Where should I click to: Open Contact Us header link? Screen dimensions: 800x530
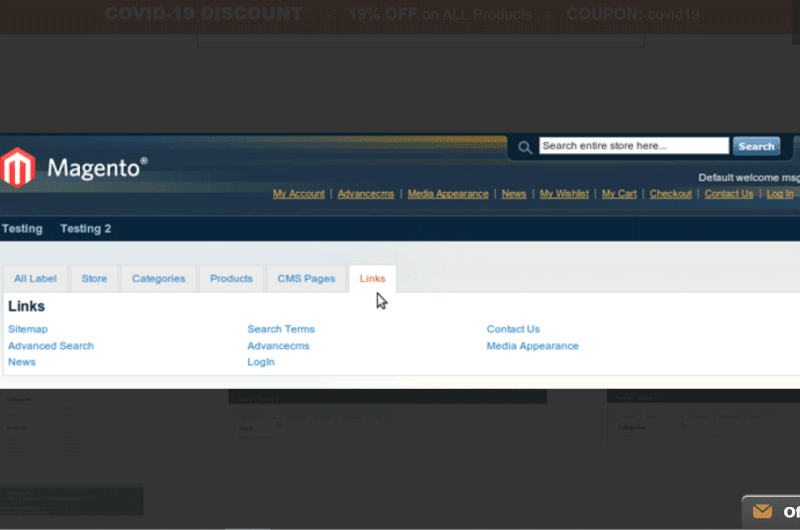[729, 194]
